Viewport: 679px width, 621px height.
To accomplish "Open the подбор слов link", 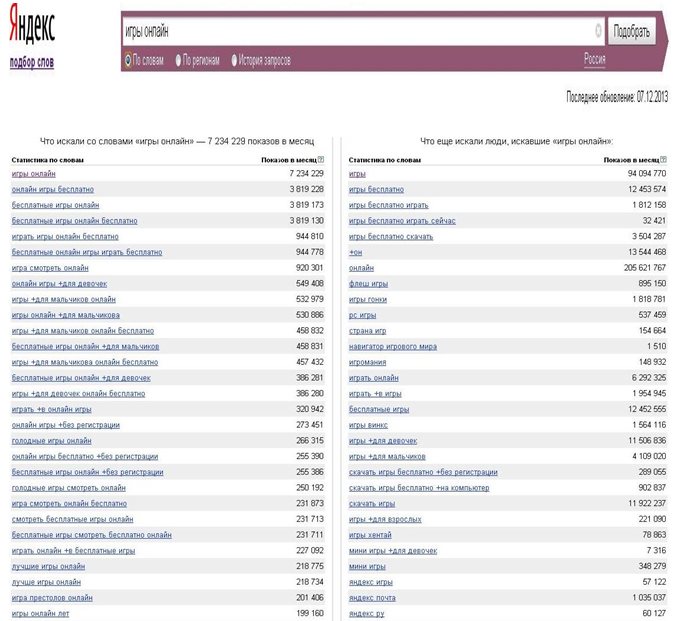I will [32, 62].
